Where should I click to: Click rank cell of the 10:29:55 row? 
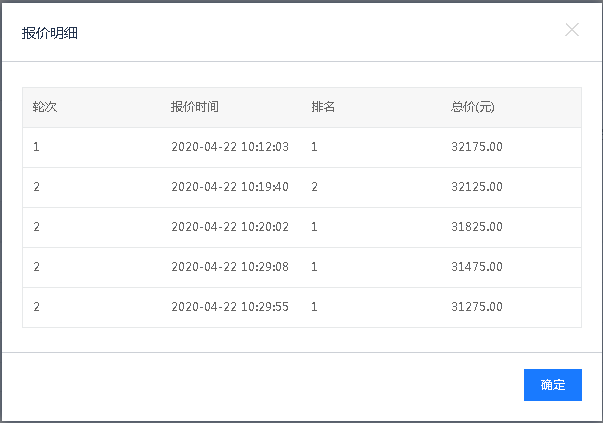[x=315, y=307]
